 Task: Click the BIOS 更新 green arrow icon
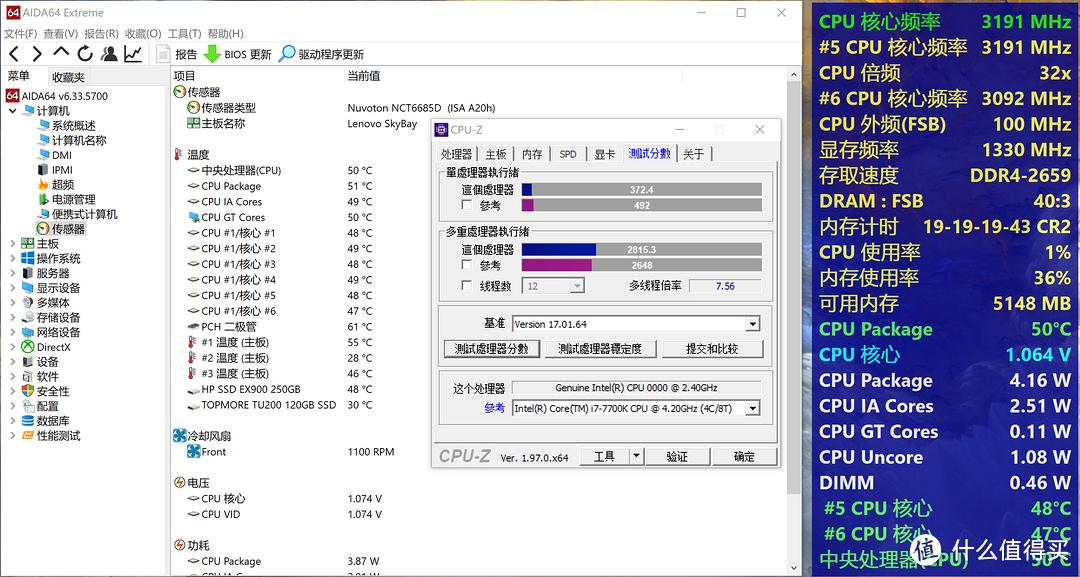[x=213, y=55]
